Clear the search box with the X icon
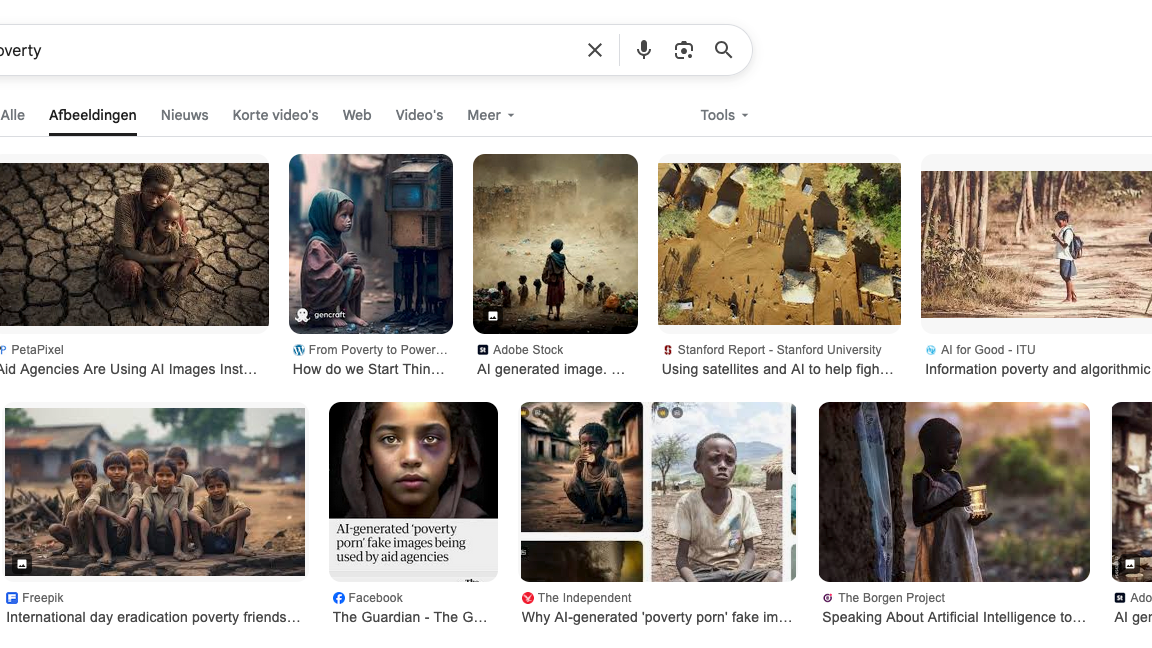 [x=595, y=50]
